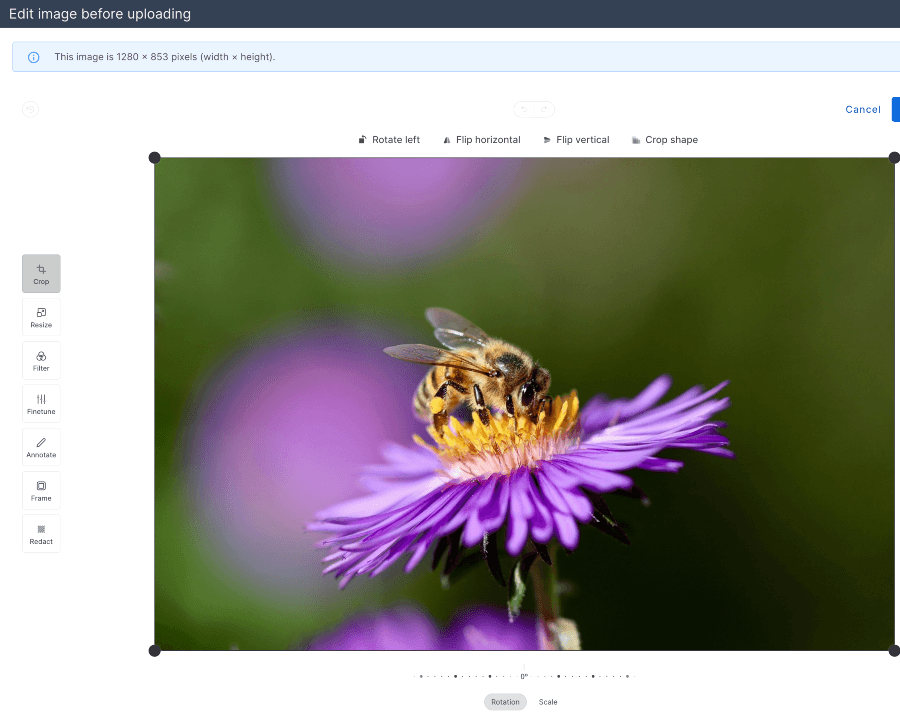Switch to the Rotation tab

pos(505,701)
